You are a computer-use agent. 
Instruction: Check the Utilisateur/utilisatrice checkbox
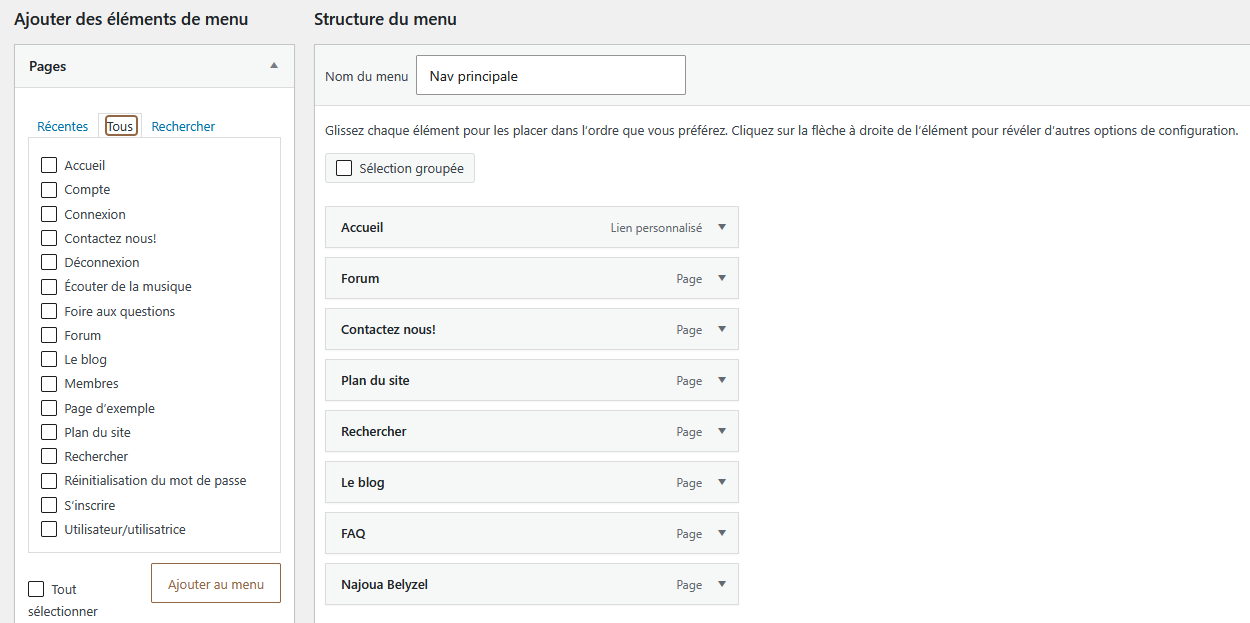pyautogui.click(x=49, y=529)
